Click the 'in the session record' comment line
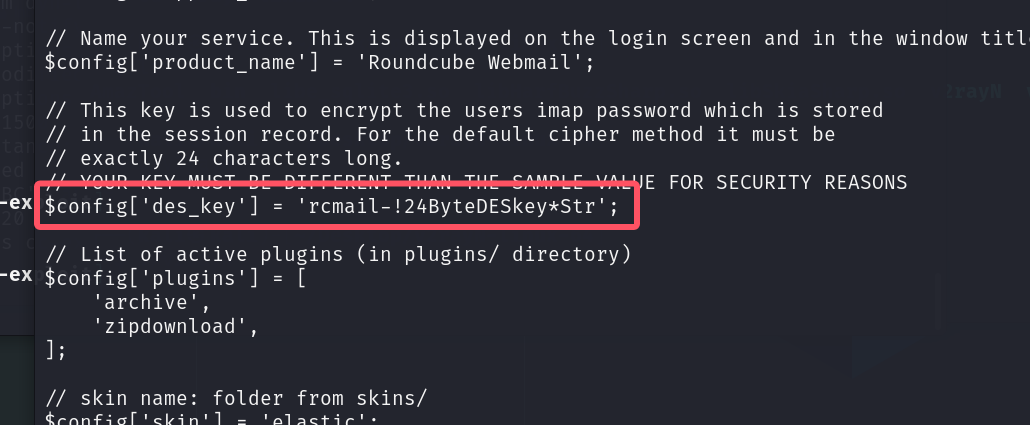 [x=439, y=135]
